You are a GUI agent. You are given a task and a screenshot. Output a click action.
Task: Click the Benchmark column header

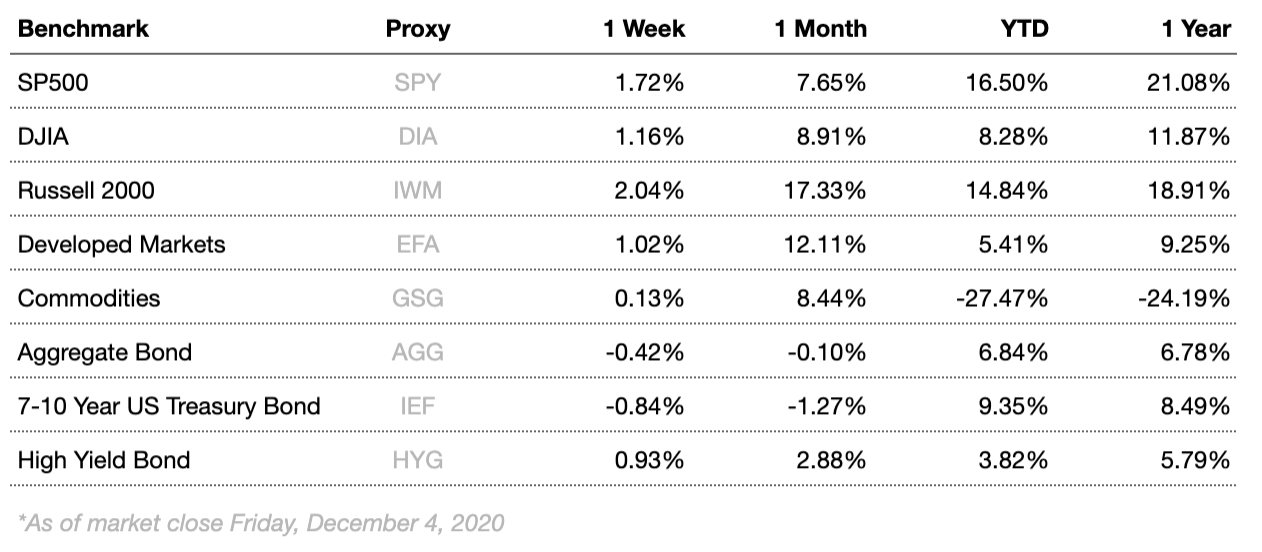[83, 29]
